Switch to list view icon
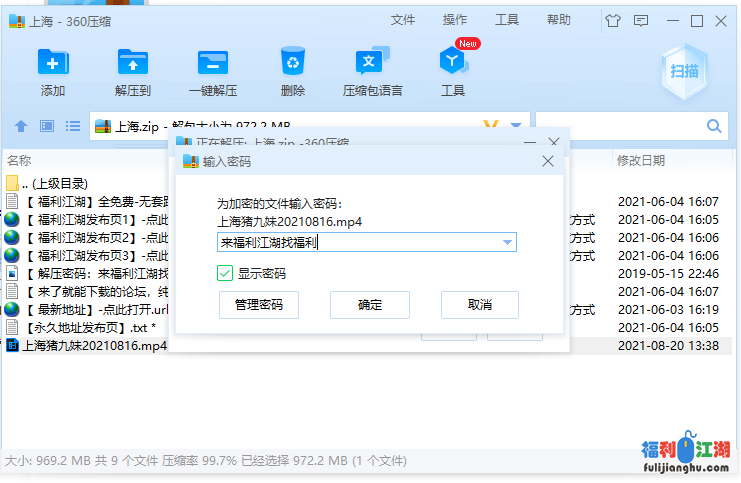This screenshot has height=483, width=741. click(73, 126)
